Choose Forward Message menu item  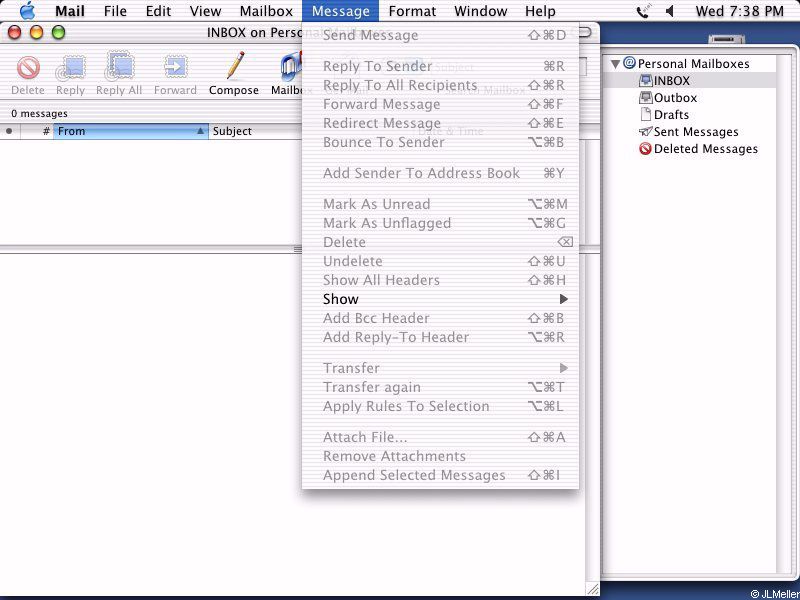[x=440, y=104]
